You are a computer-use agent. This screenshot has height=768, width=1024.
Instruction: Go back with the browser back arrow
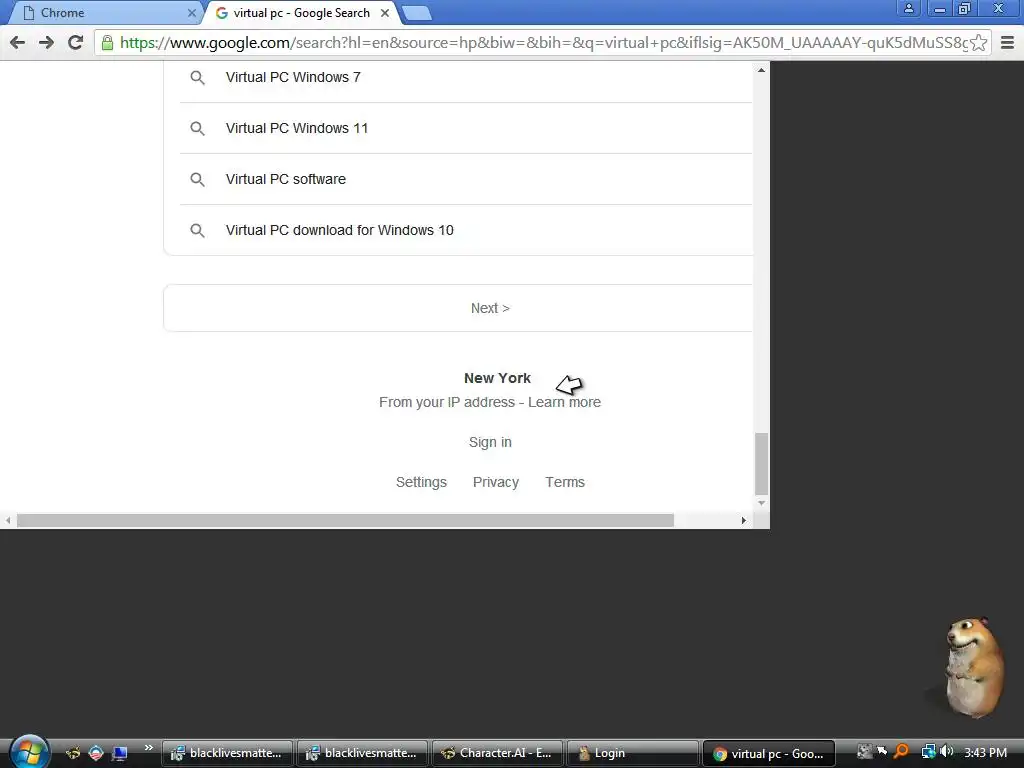pyautogui.click(x=18, y=43)
